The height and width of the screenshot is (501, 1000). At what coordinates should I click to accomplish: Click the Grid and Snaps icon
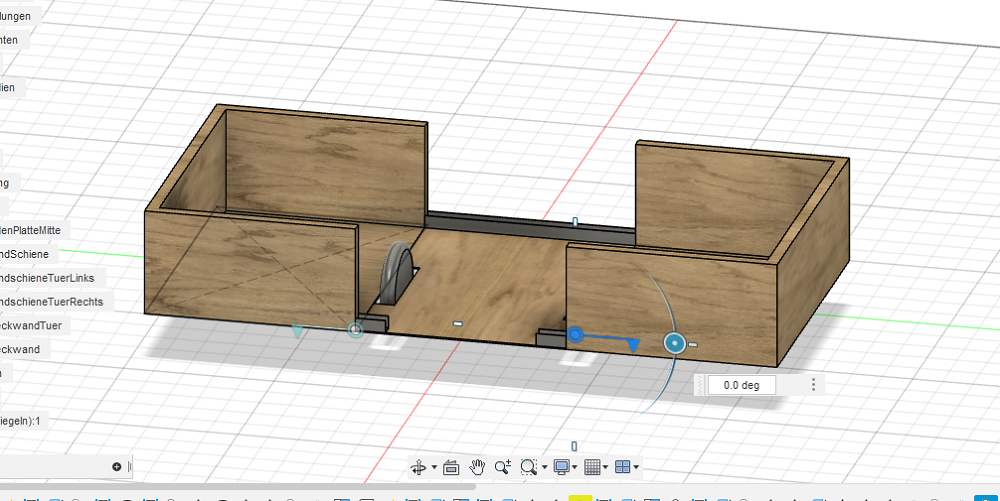click(591, 467)
